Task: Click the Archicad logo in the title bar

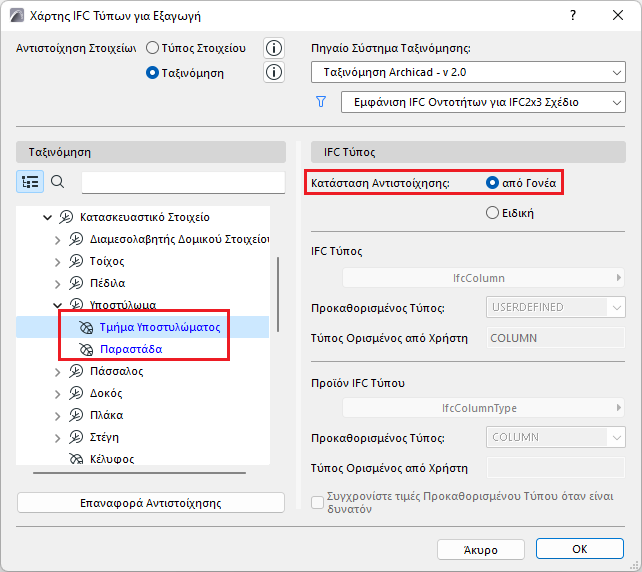Action: (x=17, y=16)
